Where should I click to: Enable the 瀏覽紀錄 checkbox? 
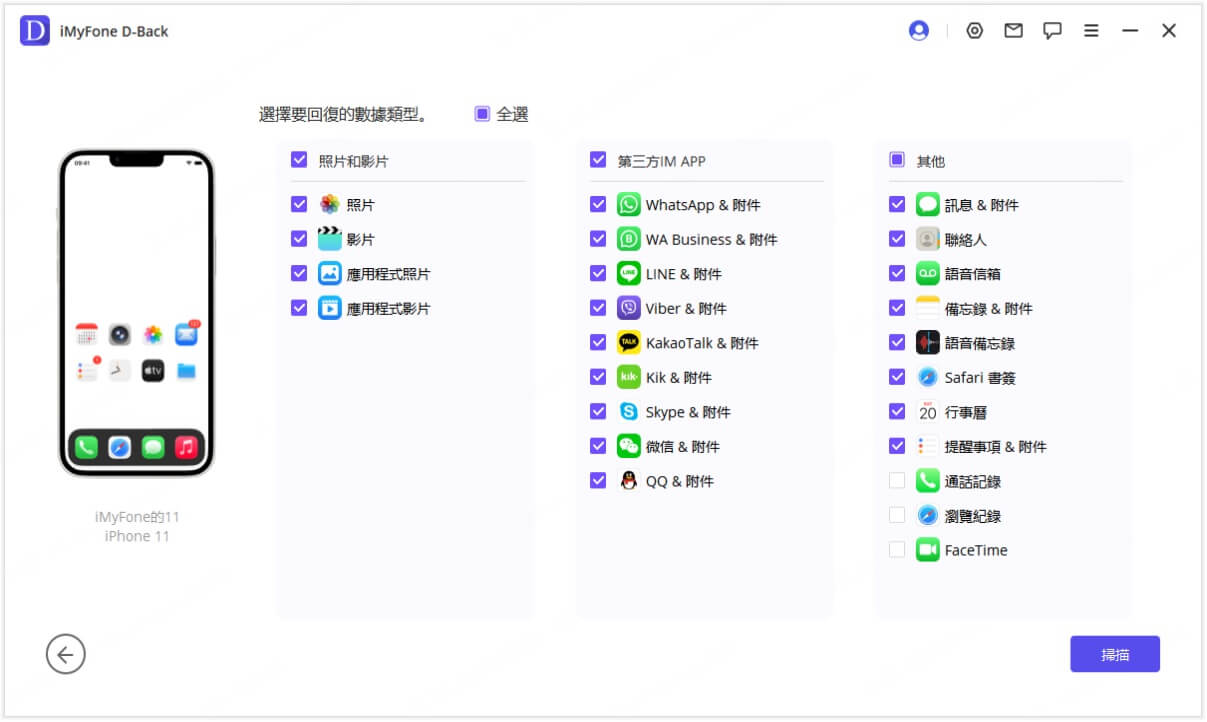click(x=896, y=515)
